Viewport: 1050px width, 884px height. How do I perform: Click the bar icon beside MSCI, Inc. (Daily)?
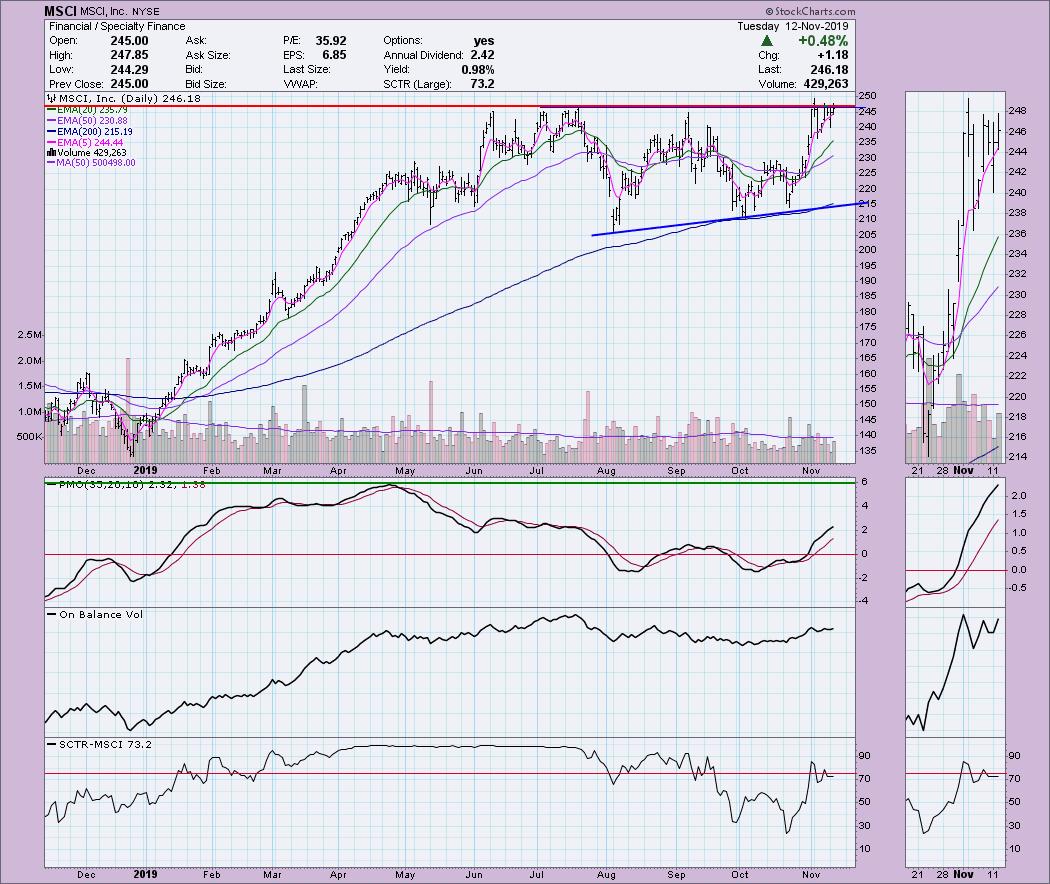click(x=53, y=100)
